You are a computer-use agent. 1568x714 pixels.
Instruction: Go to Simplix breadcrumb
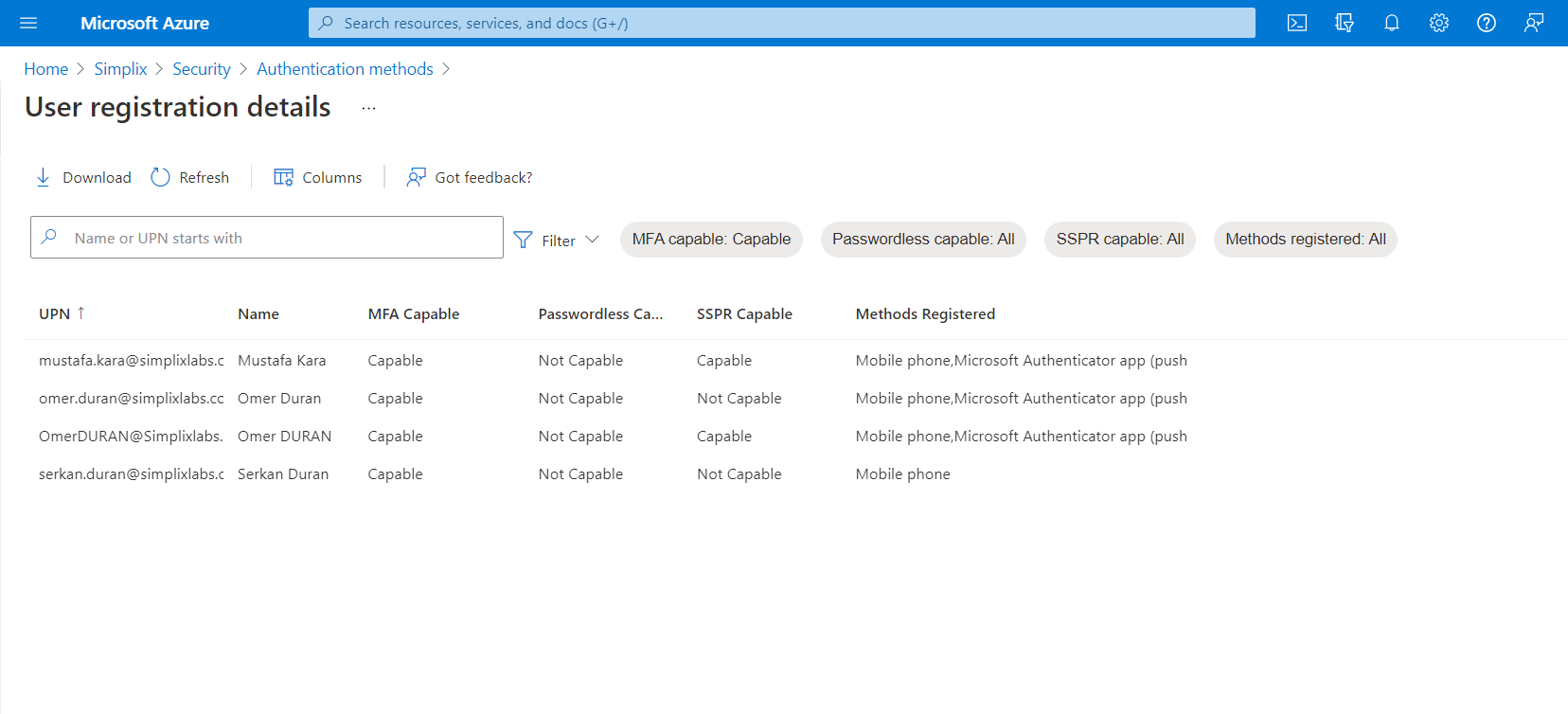[x=120, y=69]
